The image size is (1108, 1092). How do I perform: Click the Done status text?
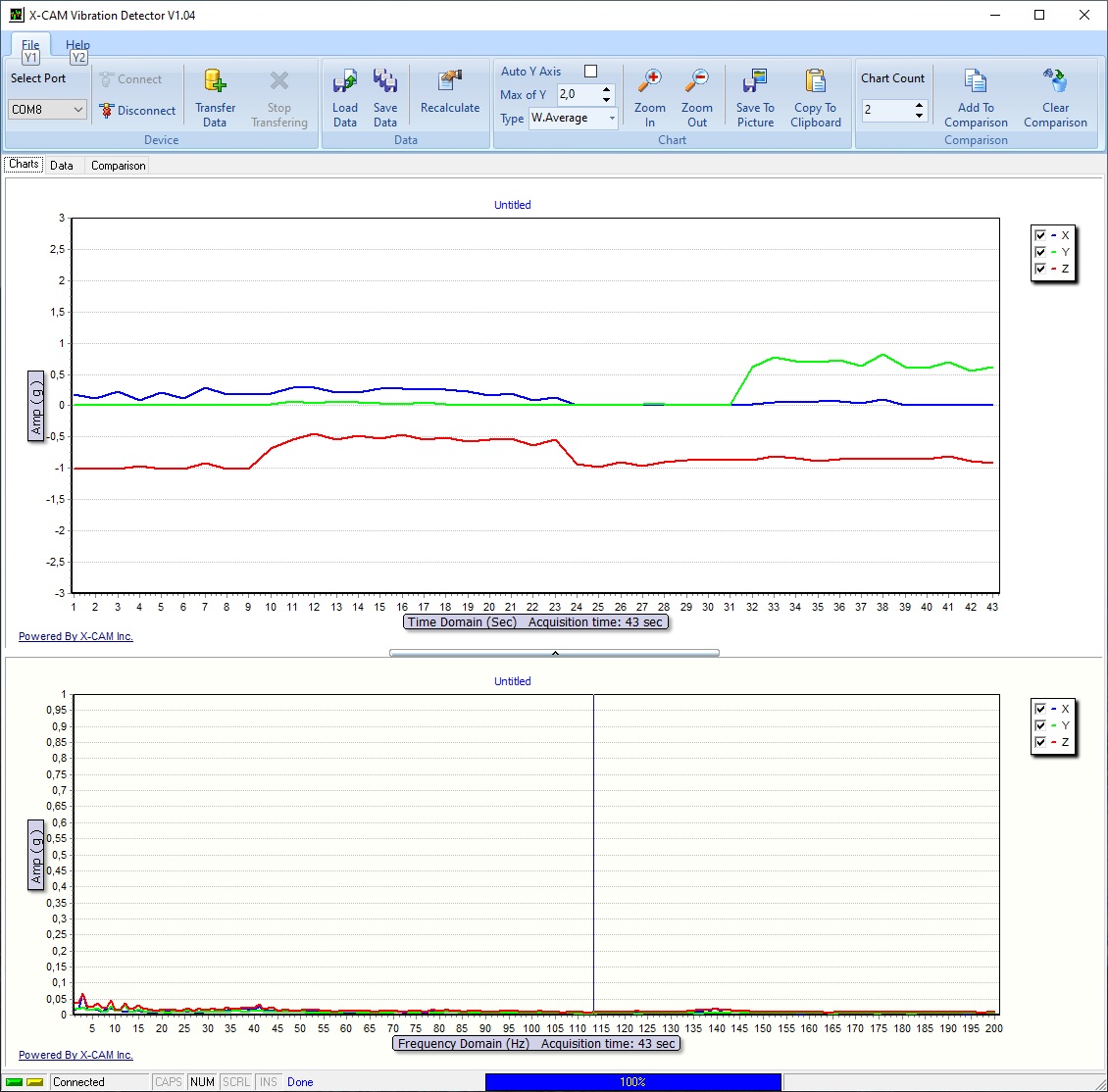(x=300, y=1082)
